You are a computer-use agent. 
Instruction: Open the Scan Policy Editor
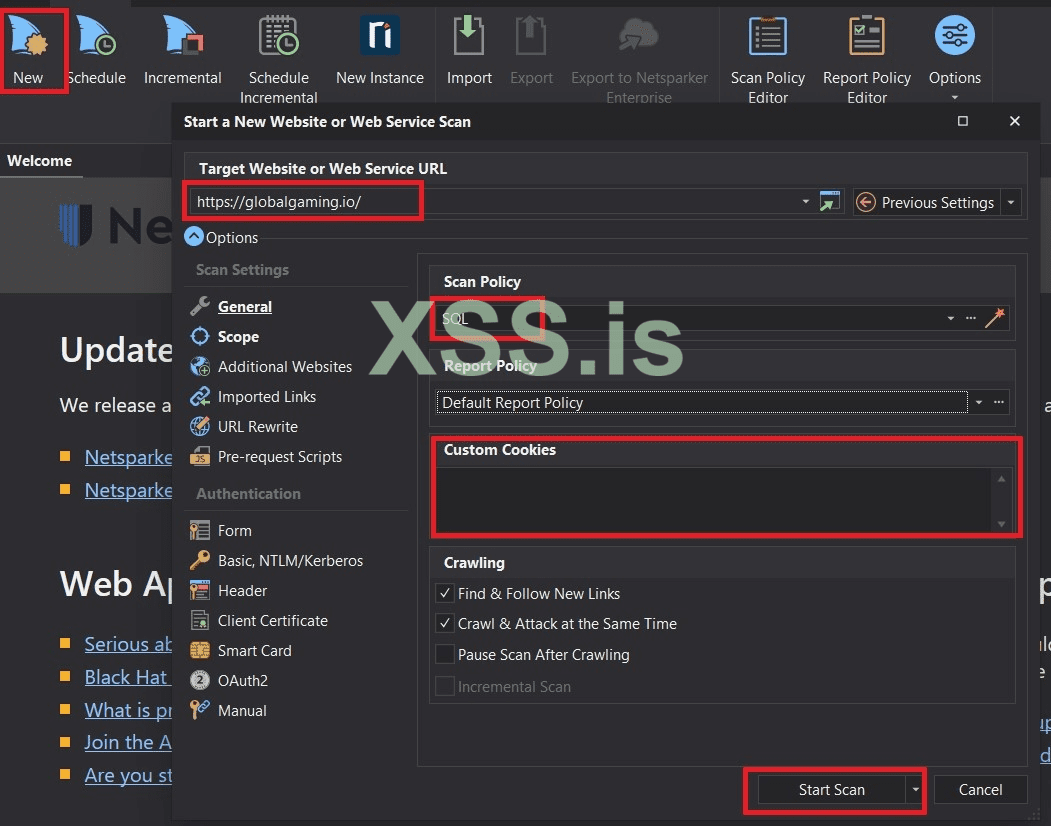[767, 59]
